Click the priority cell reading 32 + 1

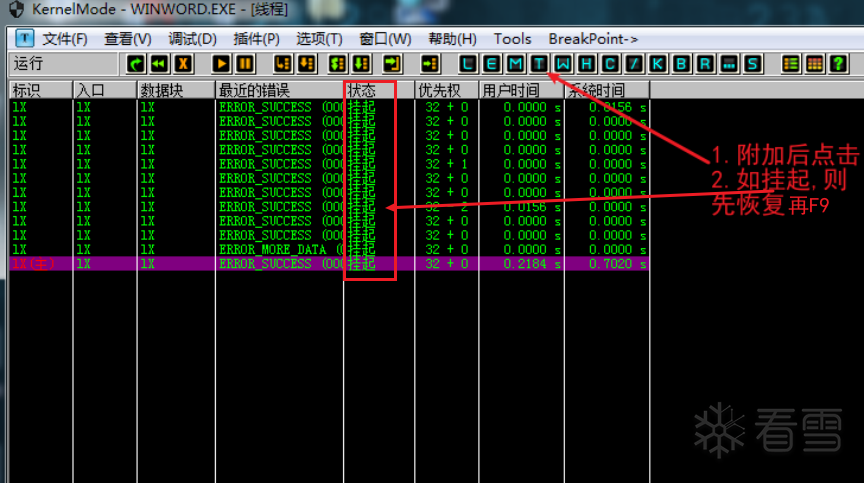point(446,164)
